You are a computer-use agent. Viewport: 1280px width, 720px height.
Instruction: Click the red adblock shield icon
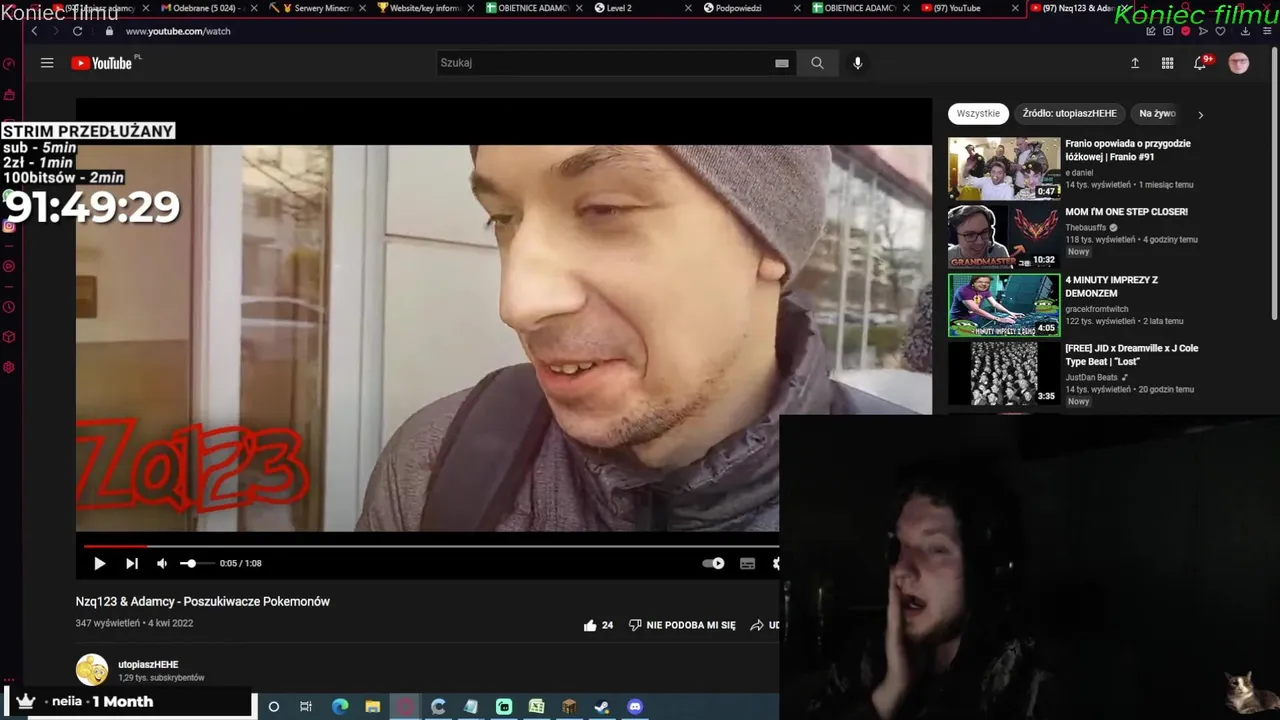coord(1186,31)
